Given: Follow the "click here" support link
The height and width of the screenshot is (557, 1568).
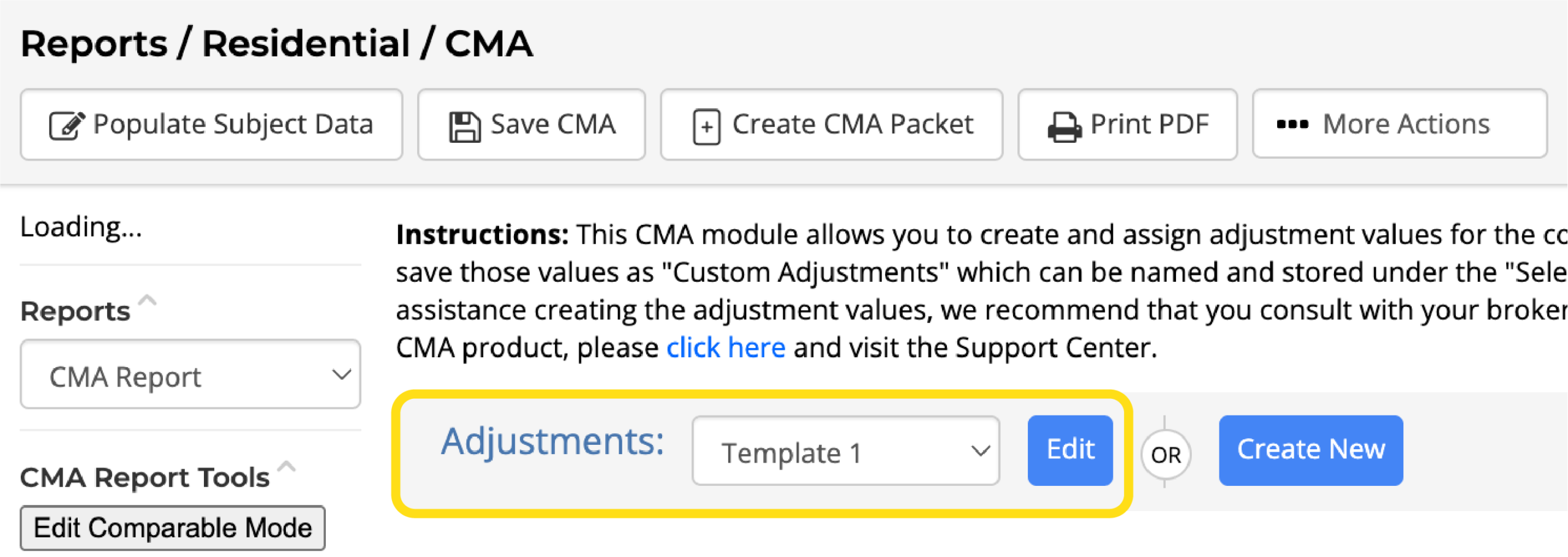Looking at the screenshot, I should point(726,348).
